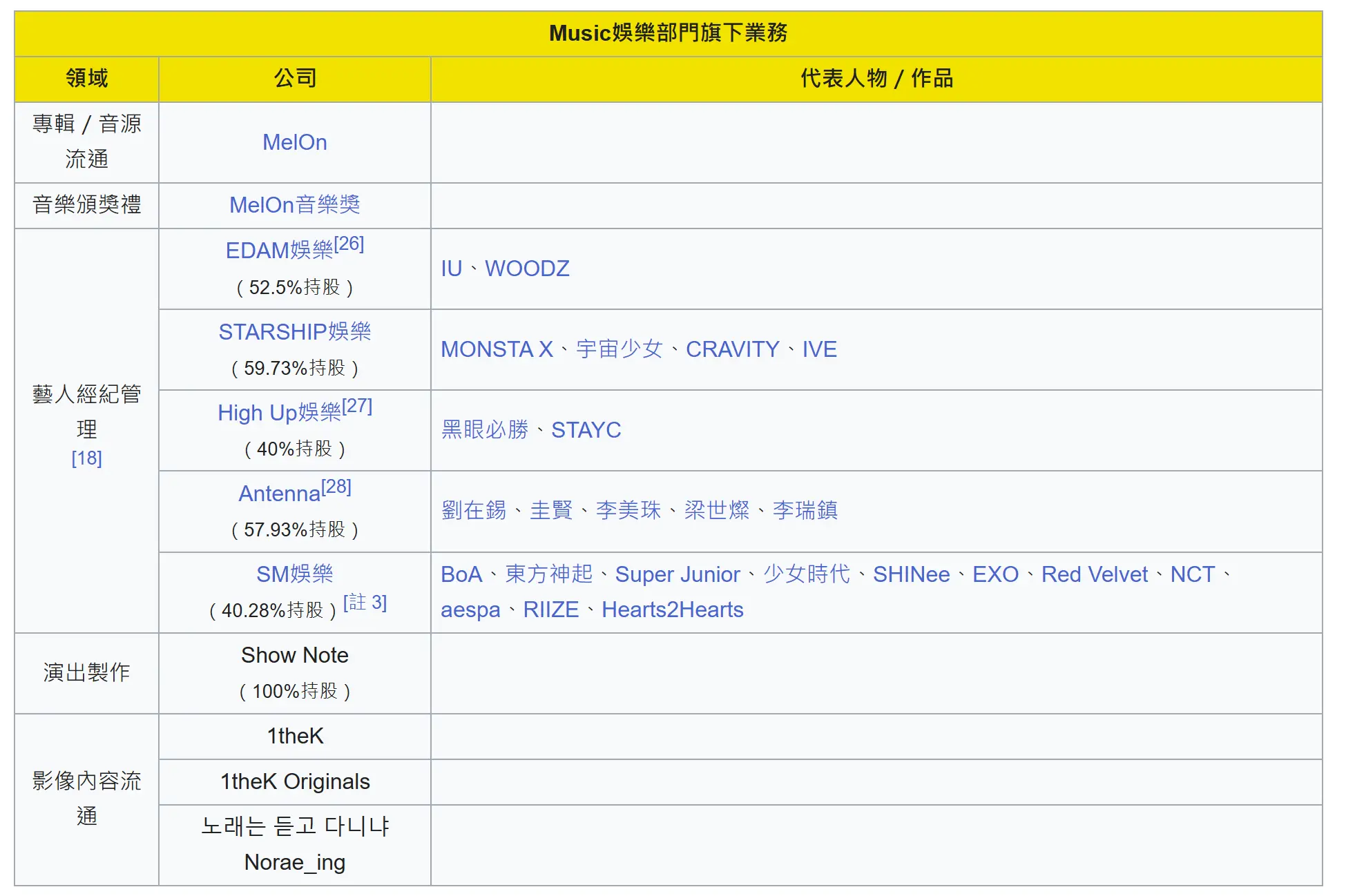Select the 1theK cell

(295, 737)
